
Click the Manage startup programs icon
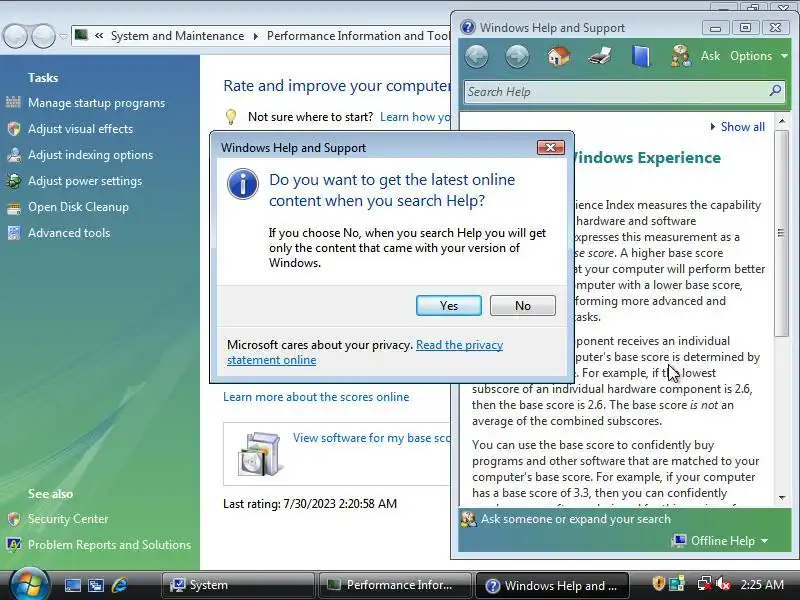pyautogui.click(x=14, y=103)
